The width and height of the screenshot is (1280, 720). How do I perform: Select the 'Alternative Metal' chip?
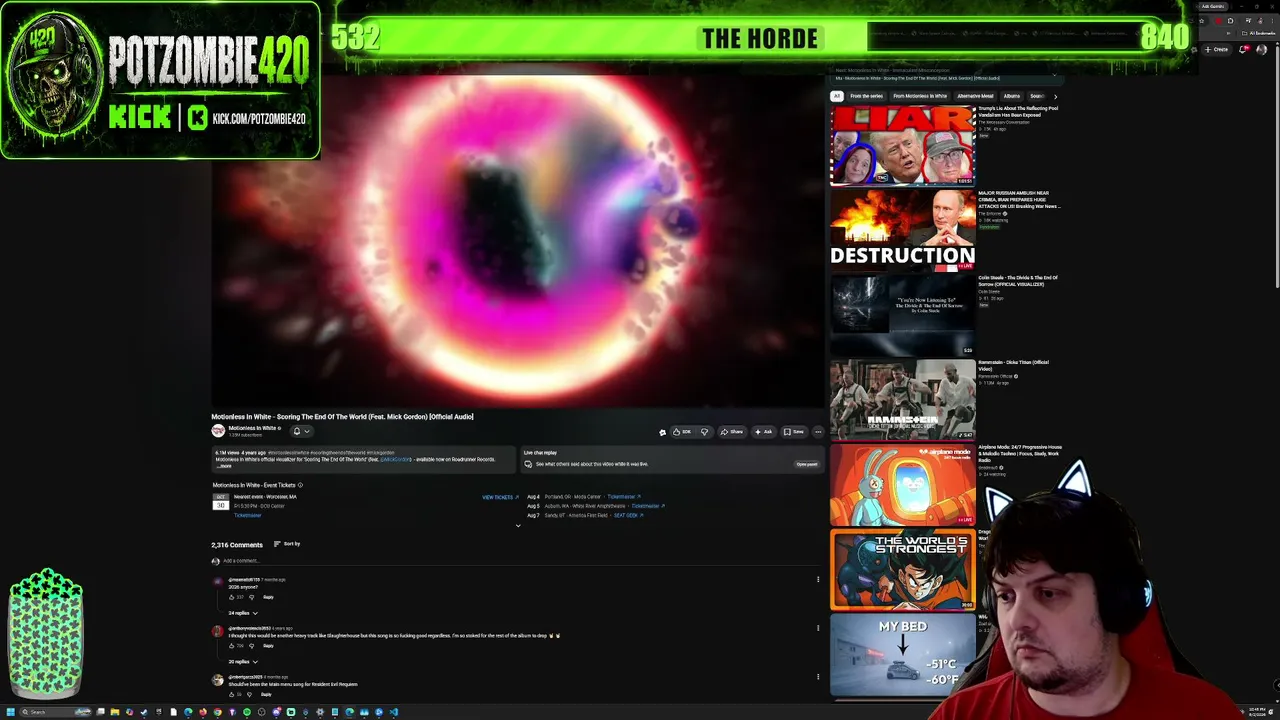(x=975, y=96)
